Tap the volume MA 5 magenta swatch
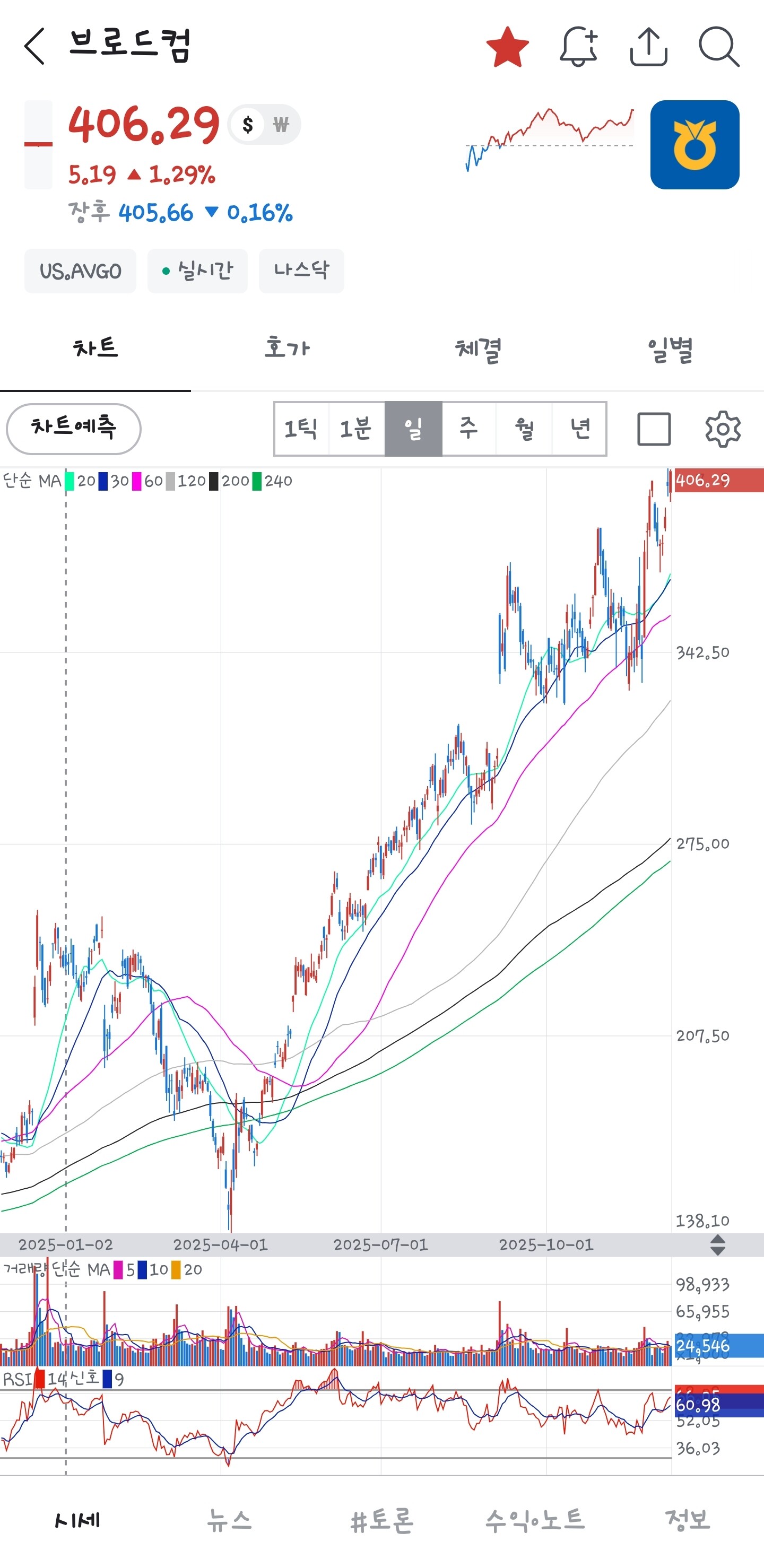The width and height of the screenshot is (764, 1568). point(118,1270)
